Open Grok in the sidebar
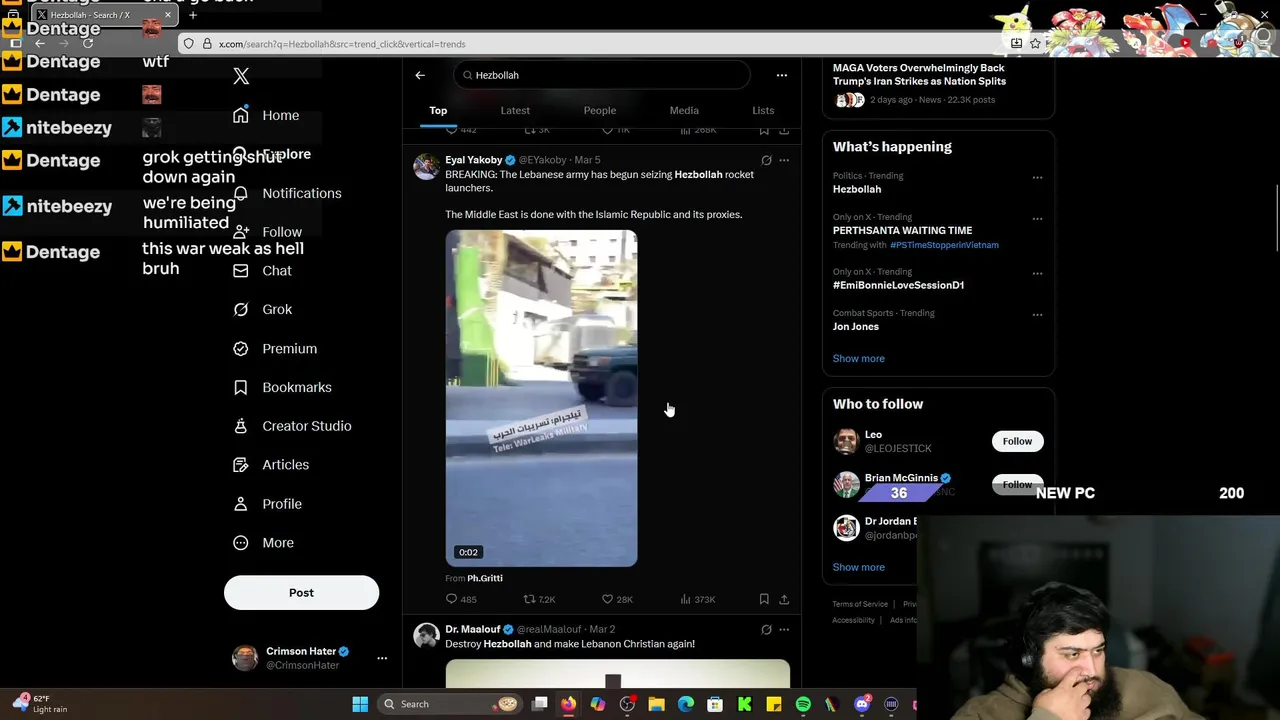This screenshot has height=720, width=1280. tap(262, 310)
